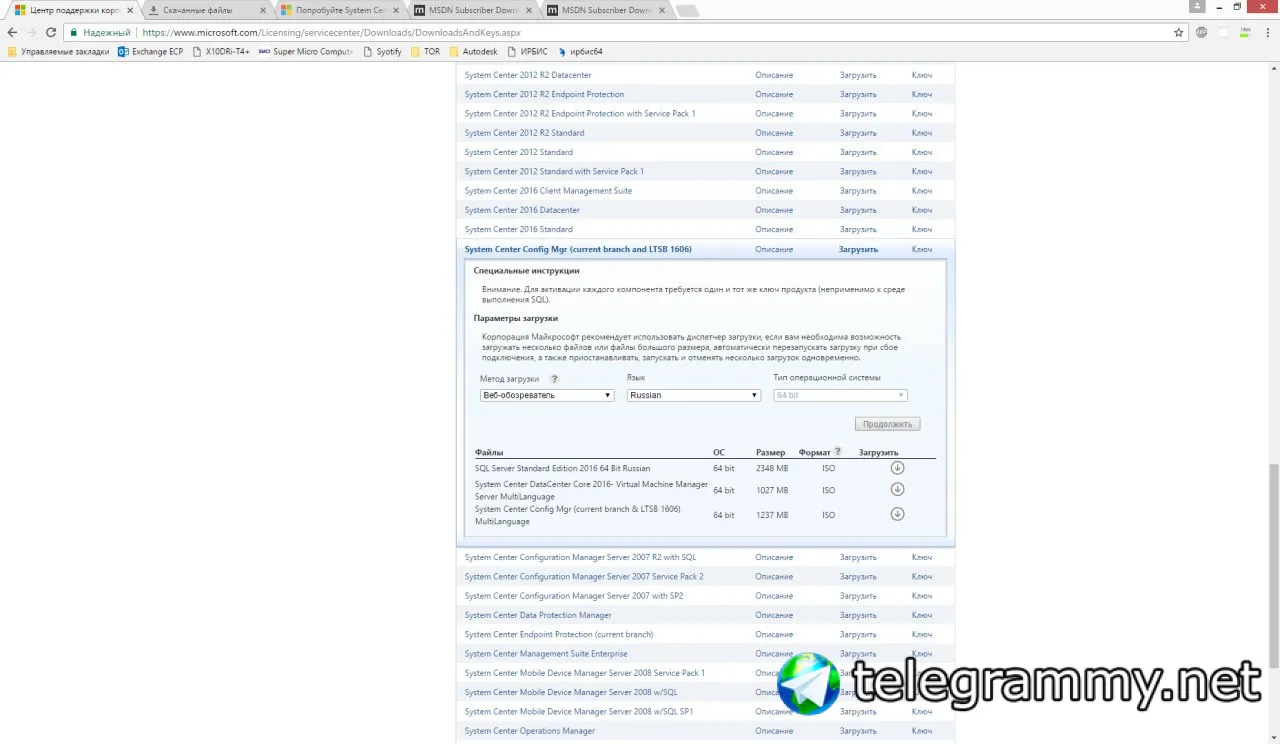Viewport: 1280px width, 744px height.
Task: Click Ключ for System Center Operations Manager
Action: point(922,731)
